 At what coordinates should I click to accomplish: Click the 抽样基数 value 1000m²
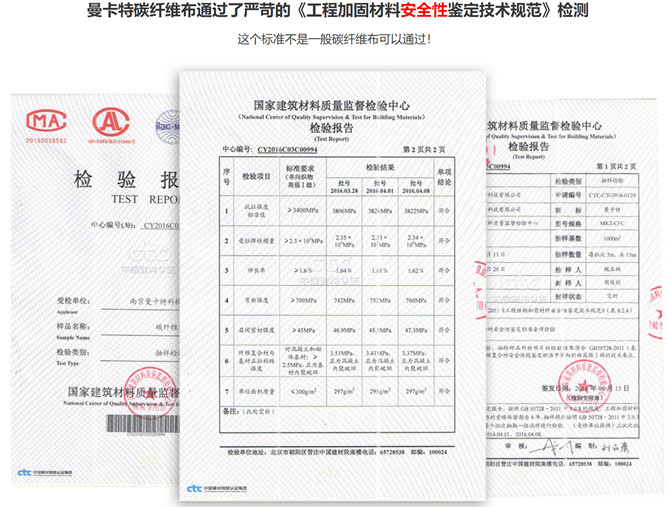(612, 238)
